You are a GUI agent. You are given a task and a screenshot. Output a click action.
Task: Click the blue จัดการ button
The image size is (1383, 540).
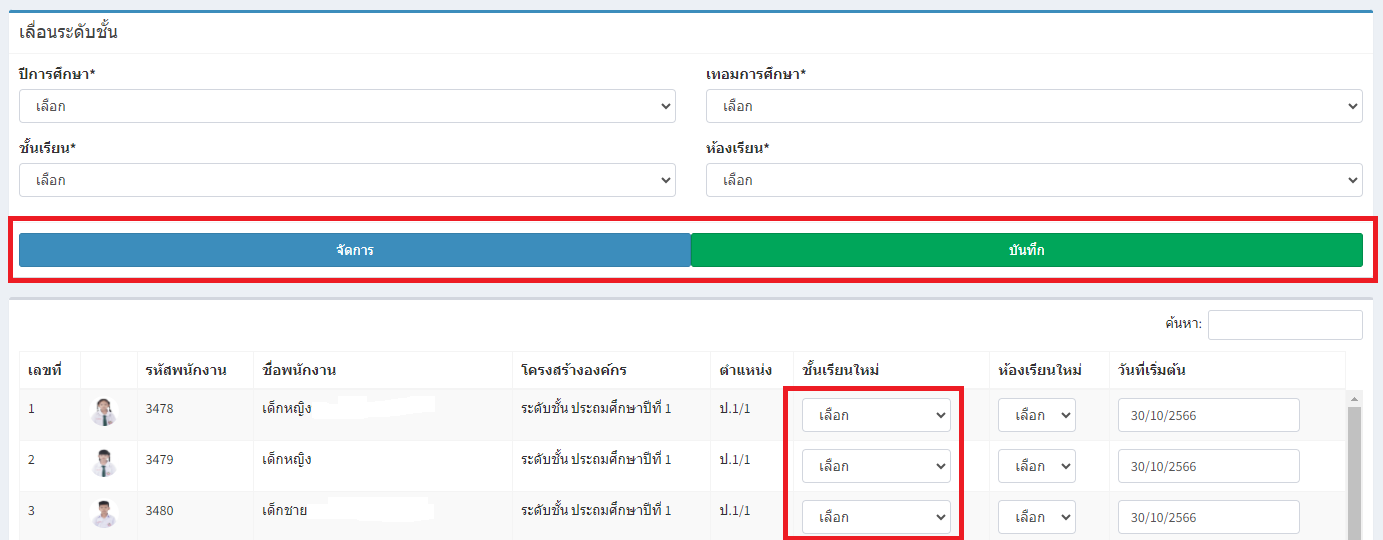pos(355,250)
